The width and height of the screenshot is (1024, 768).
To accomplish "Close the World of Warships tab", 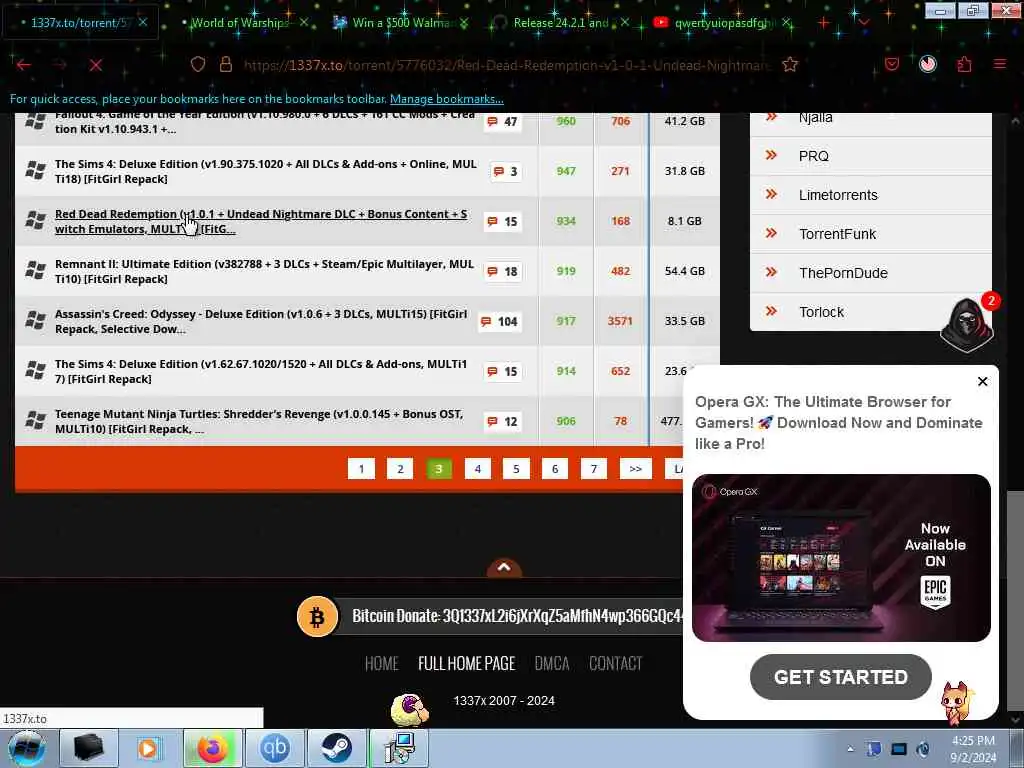I will 304,22.
